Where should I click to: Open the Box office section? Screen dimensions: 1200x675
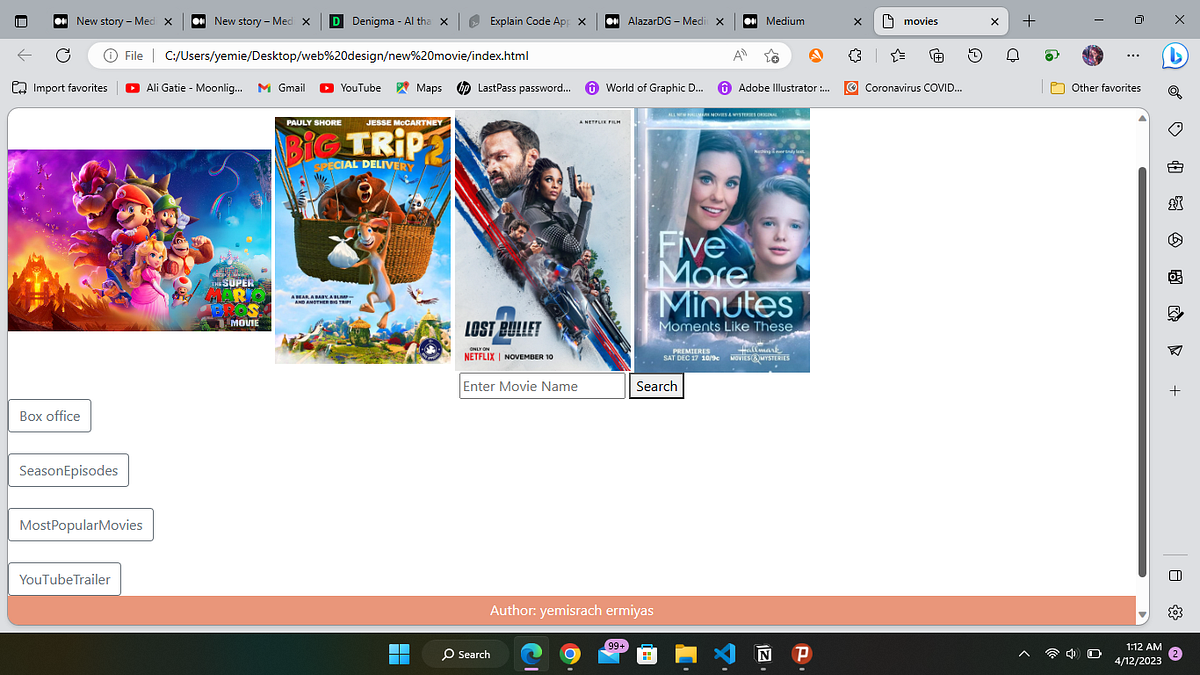[x=49, y=415]
